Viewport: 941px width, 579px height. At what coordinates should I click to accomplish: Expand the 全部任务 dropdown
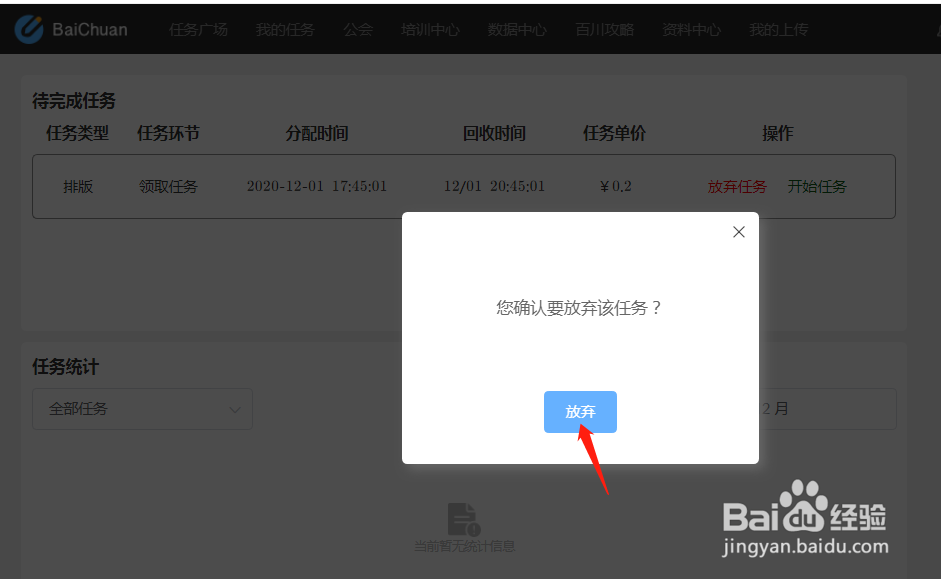142,409
